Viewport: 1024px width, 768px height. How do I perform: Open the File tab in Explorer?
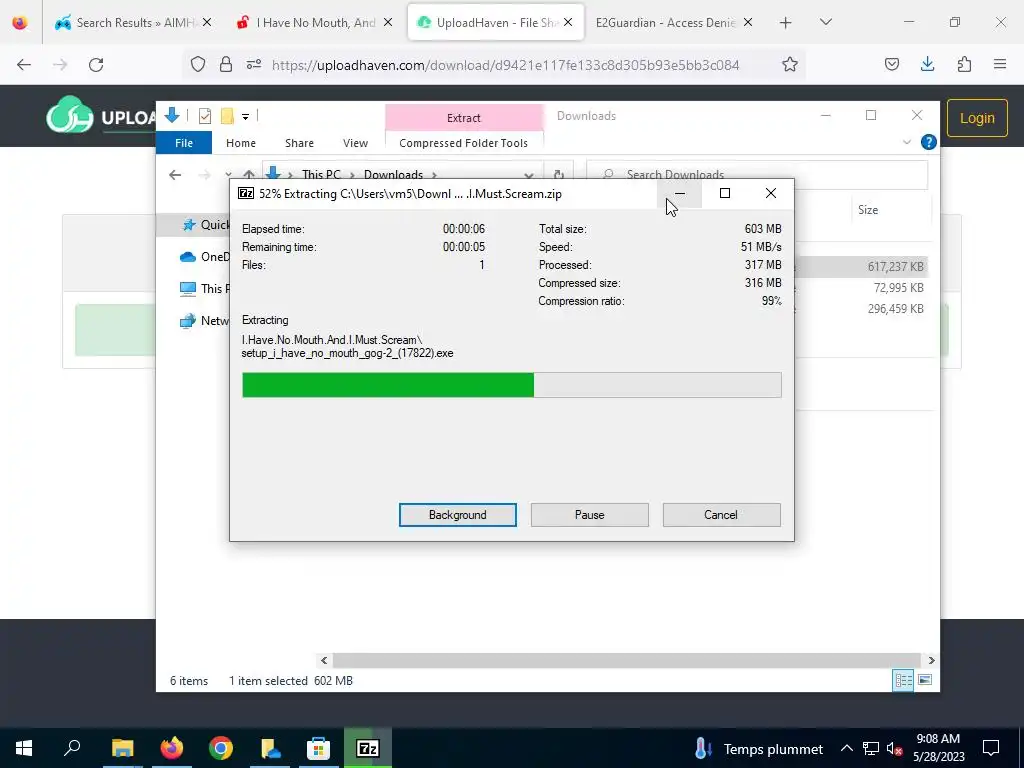[184, 142]
